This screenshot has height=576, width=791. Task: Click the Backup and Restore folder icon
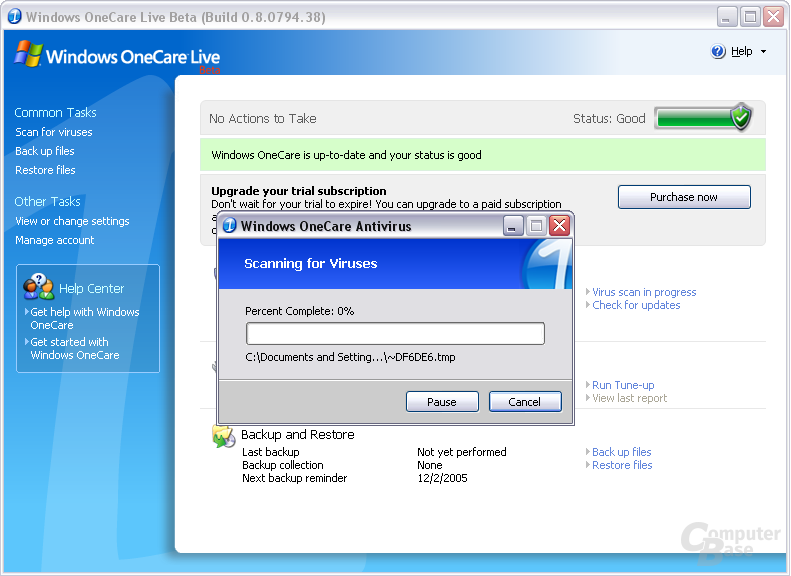point(223,437)
